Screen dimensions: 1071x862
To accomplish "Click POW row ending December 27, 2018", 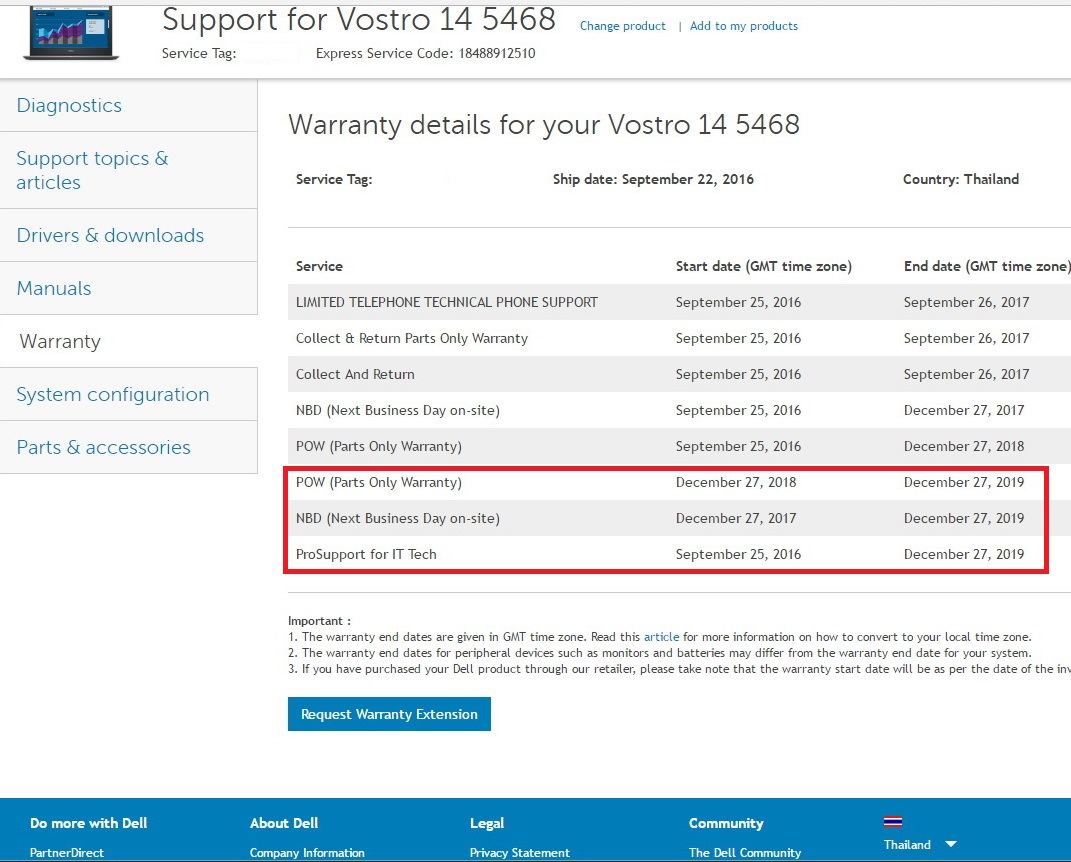I will tap(680, 446).
